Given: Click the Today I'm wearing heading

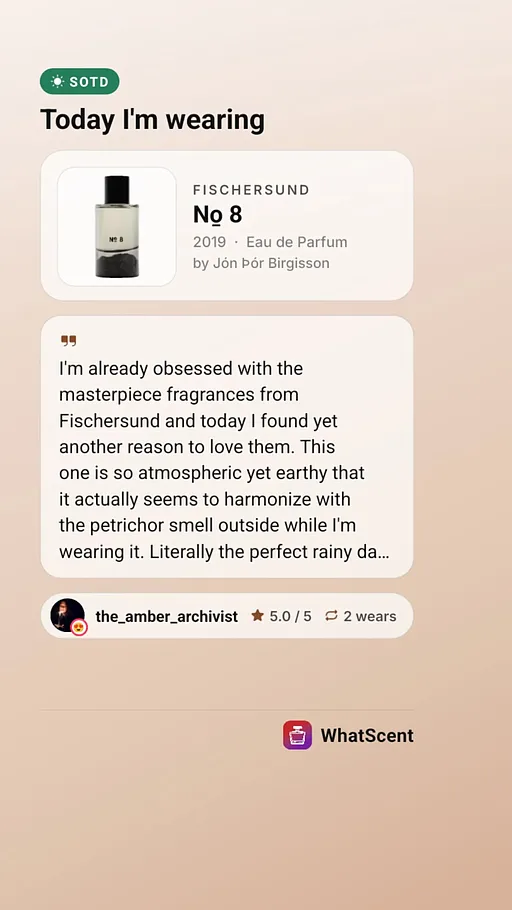Looking at the screenshot, I should 152,120.
